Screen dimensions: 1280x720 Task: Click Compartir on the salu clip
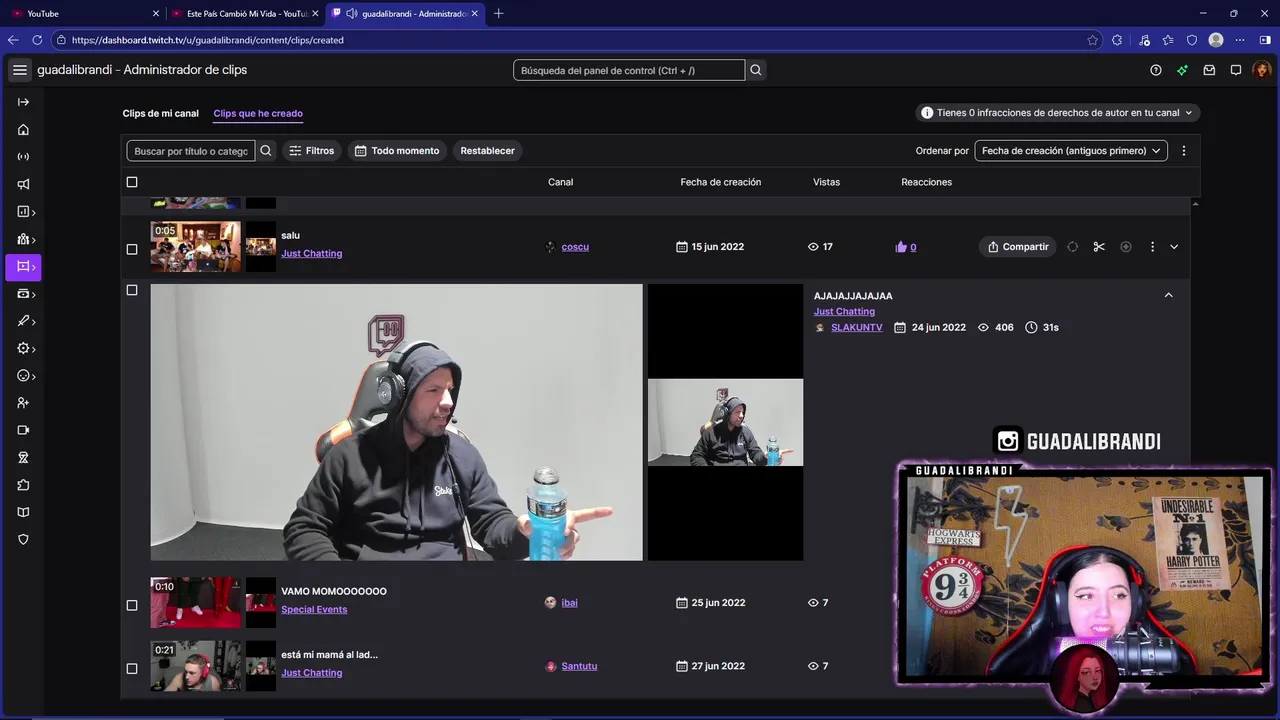tap(1018, 247)
